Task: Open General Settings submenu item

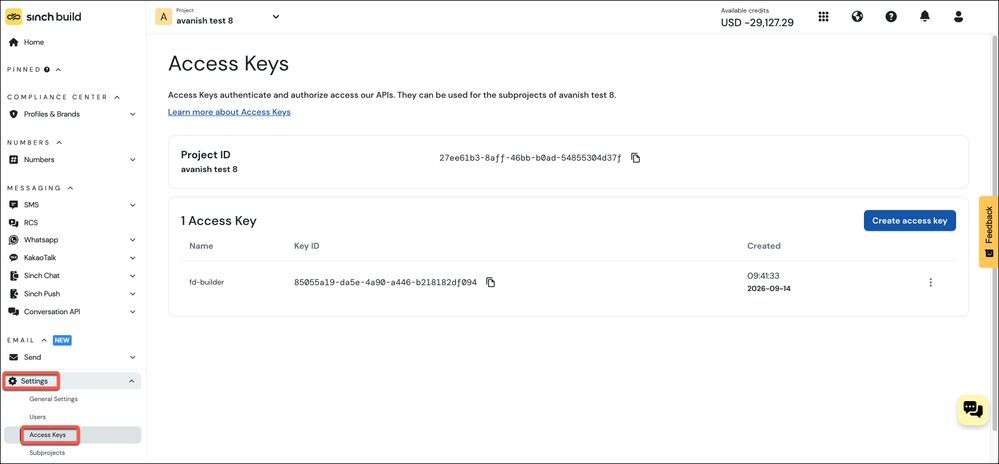Action: pos(54,399)
